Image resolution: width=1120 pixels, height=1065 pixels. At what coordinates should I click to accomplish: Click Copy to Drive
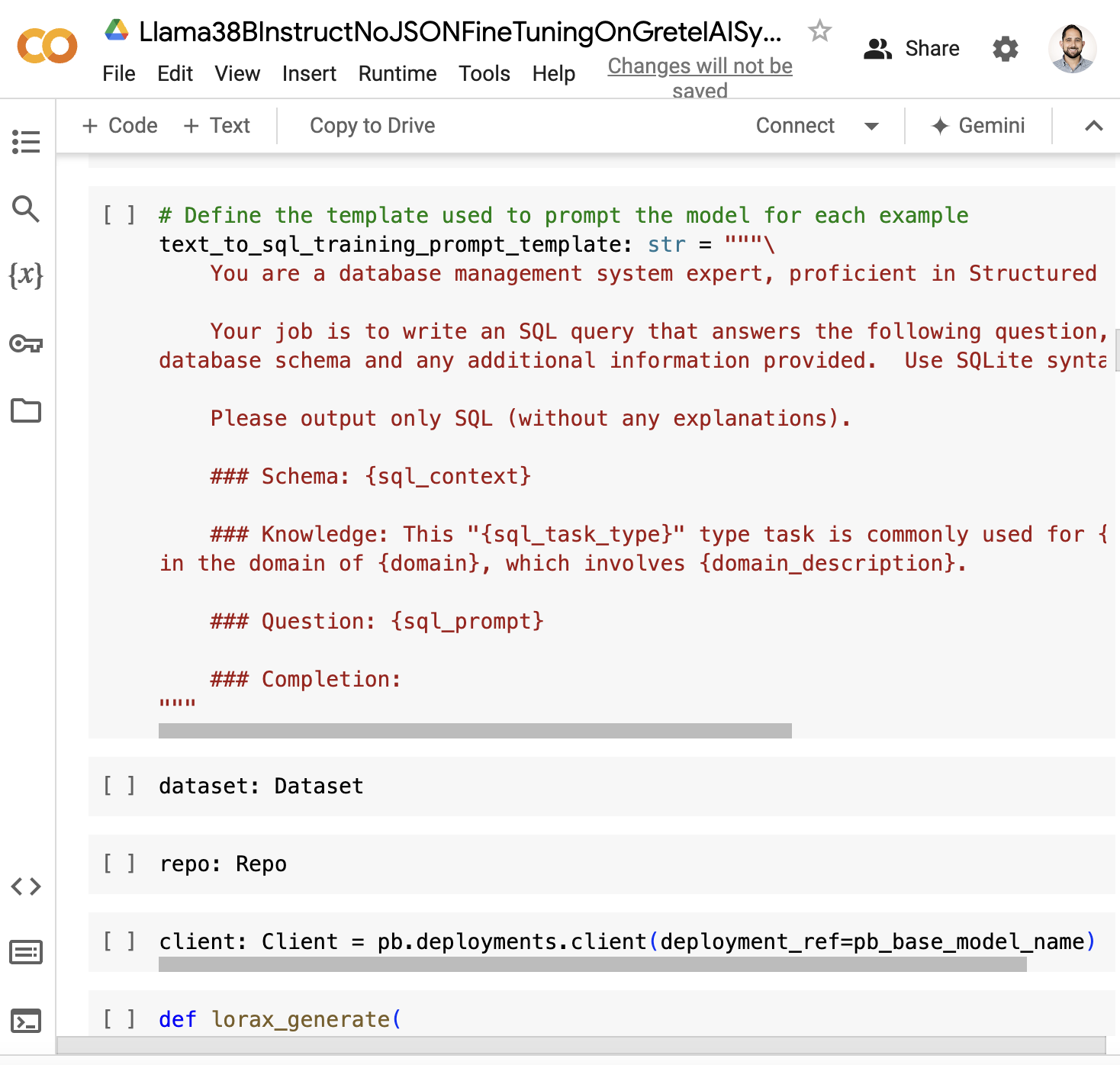(x=372, y=125)
